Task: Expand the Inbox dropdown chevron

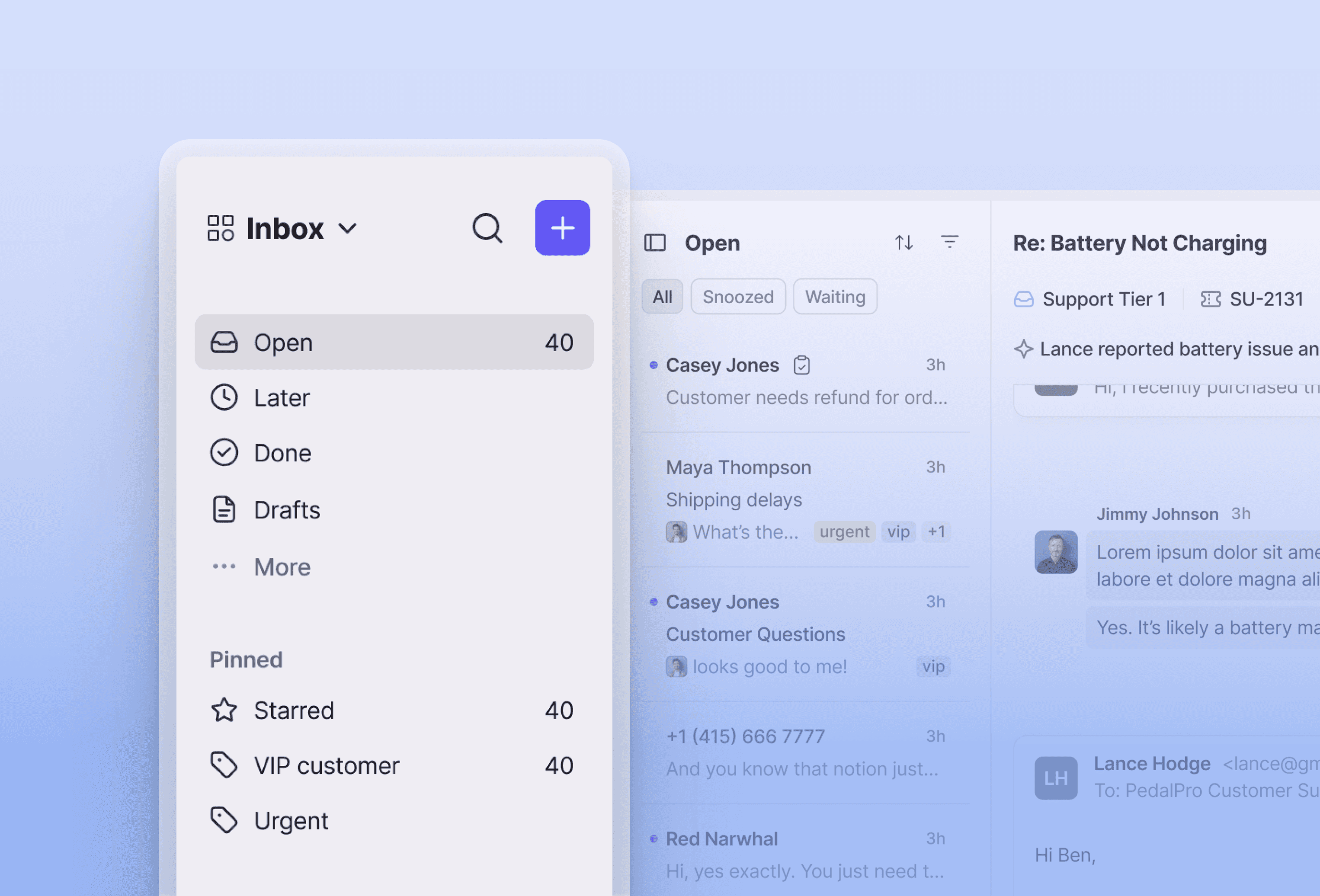Action: point(348,229)
